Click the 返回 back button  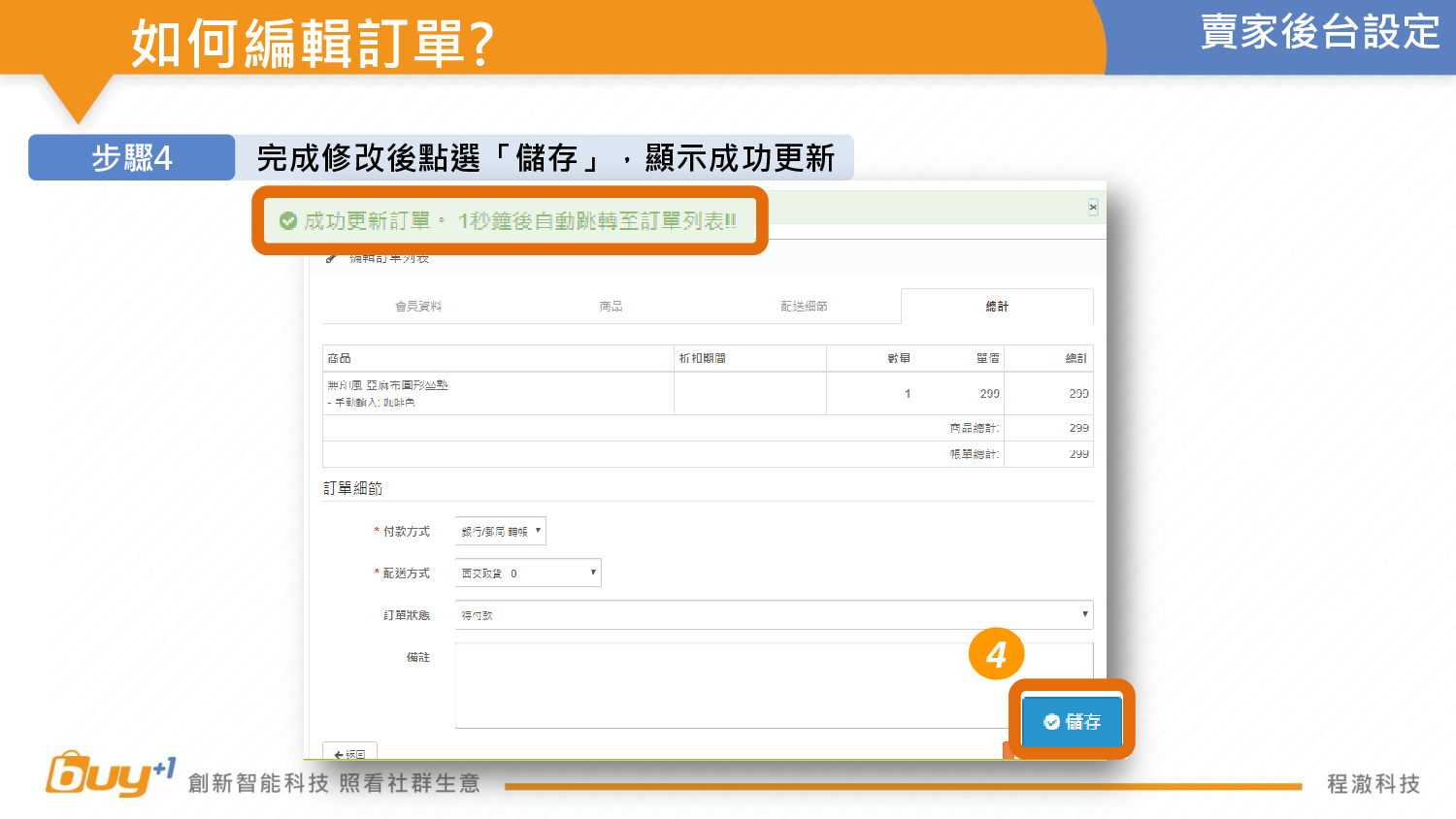[349, 753]
